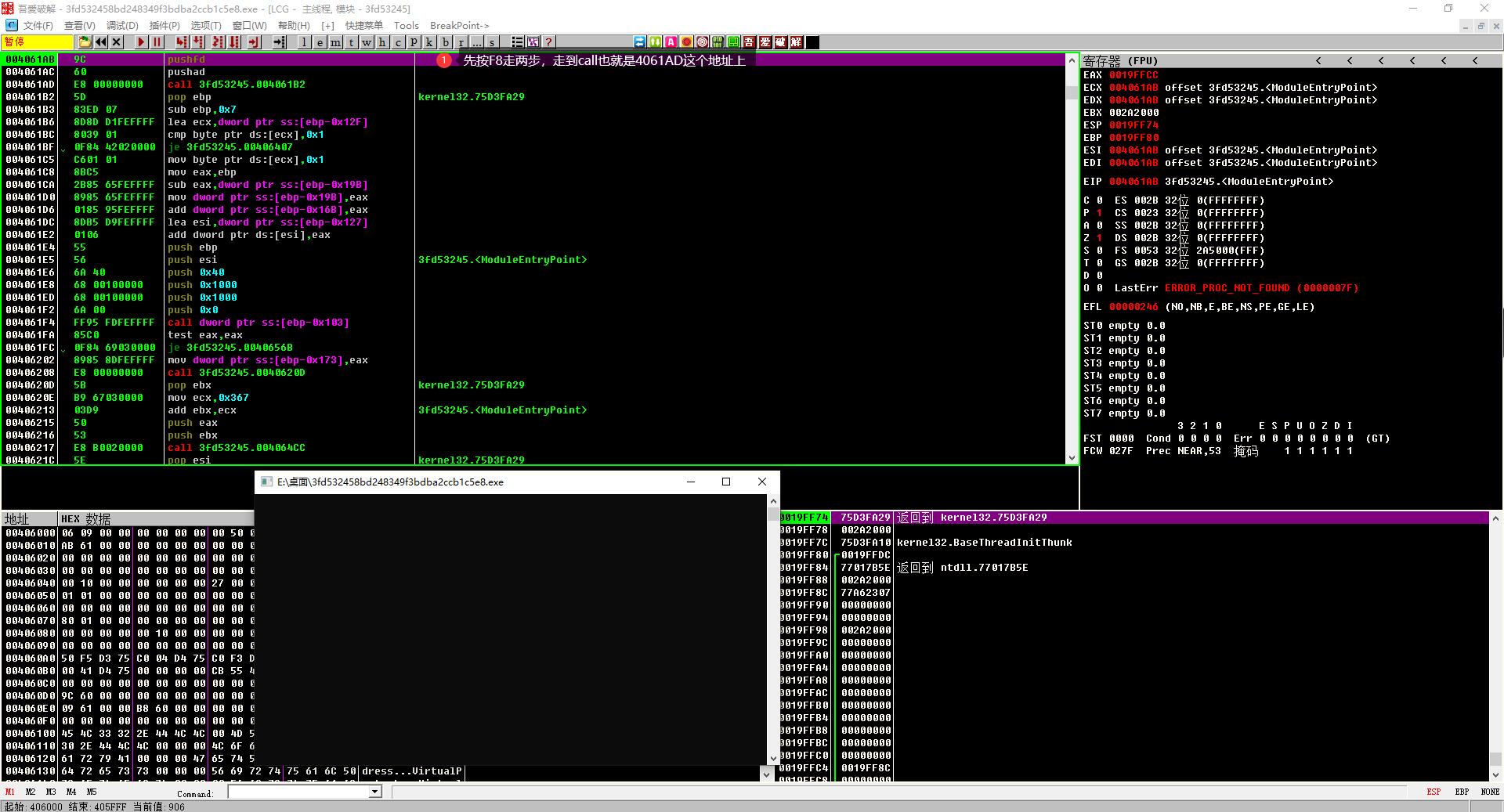Image resolution: width=1504 pixels, height=812 pixels.
Task: Select the M5 memory tab
Action: click(x=92, y=792)
